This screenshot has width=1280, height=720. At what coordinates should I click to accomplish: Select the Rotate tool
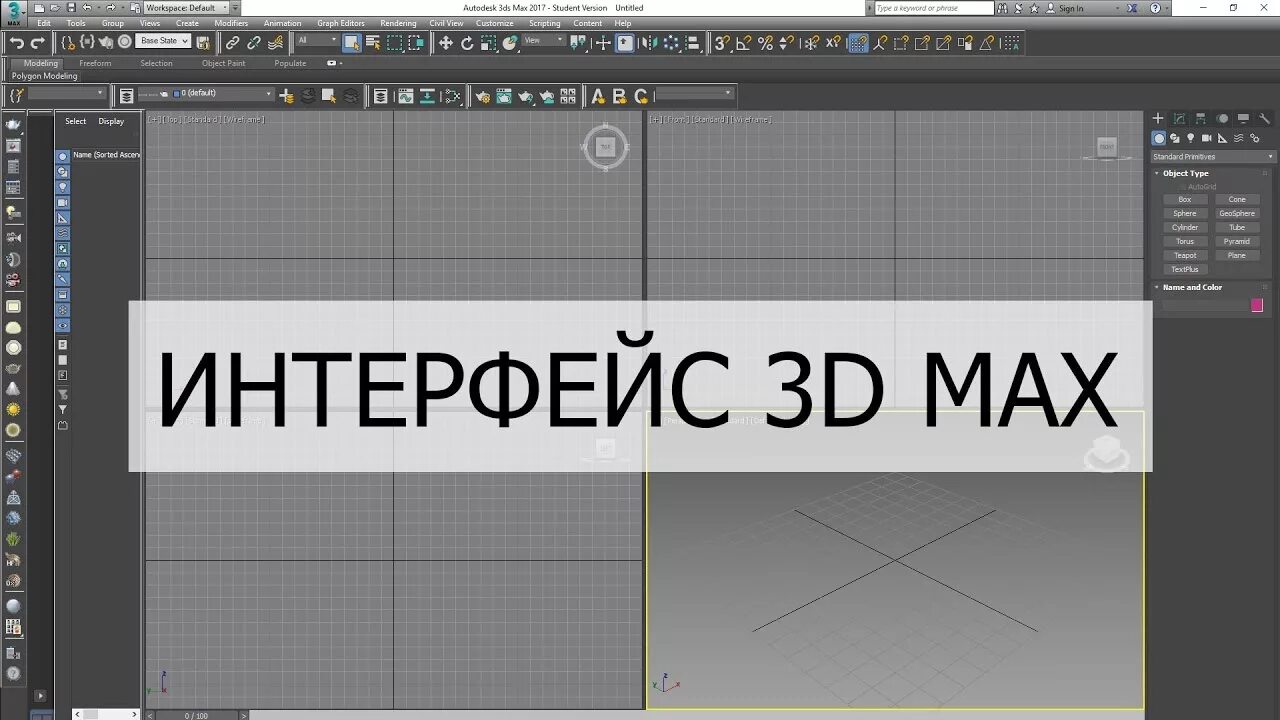click(467, 43)
